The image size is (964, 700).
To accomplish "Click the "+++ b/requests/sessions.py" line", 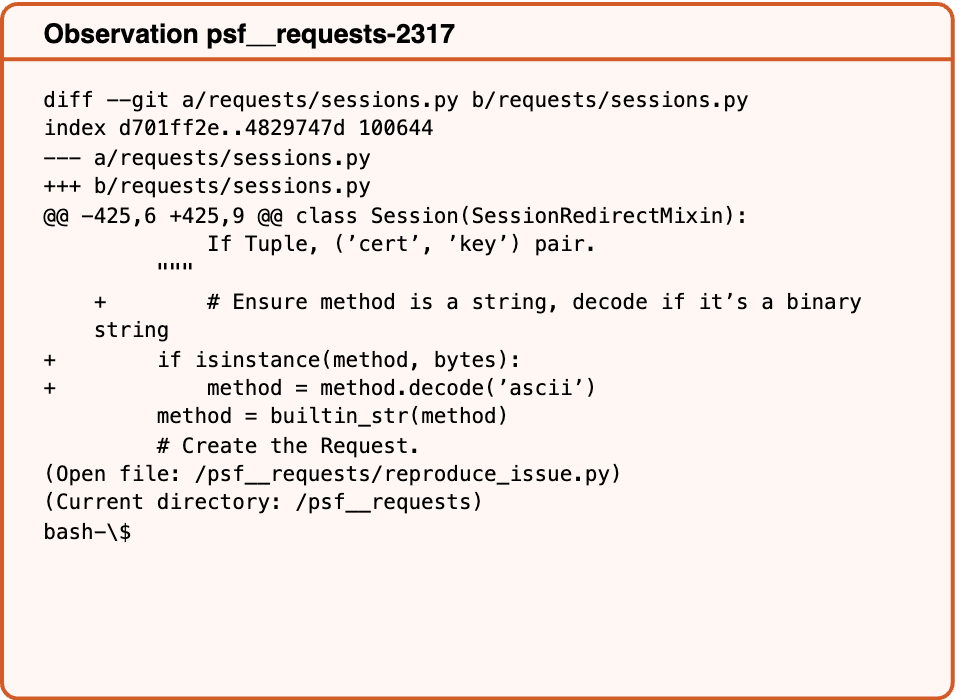I will [207, 186].
